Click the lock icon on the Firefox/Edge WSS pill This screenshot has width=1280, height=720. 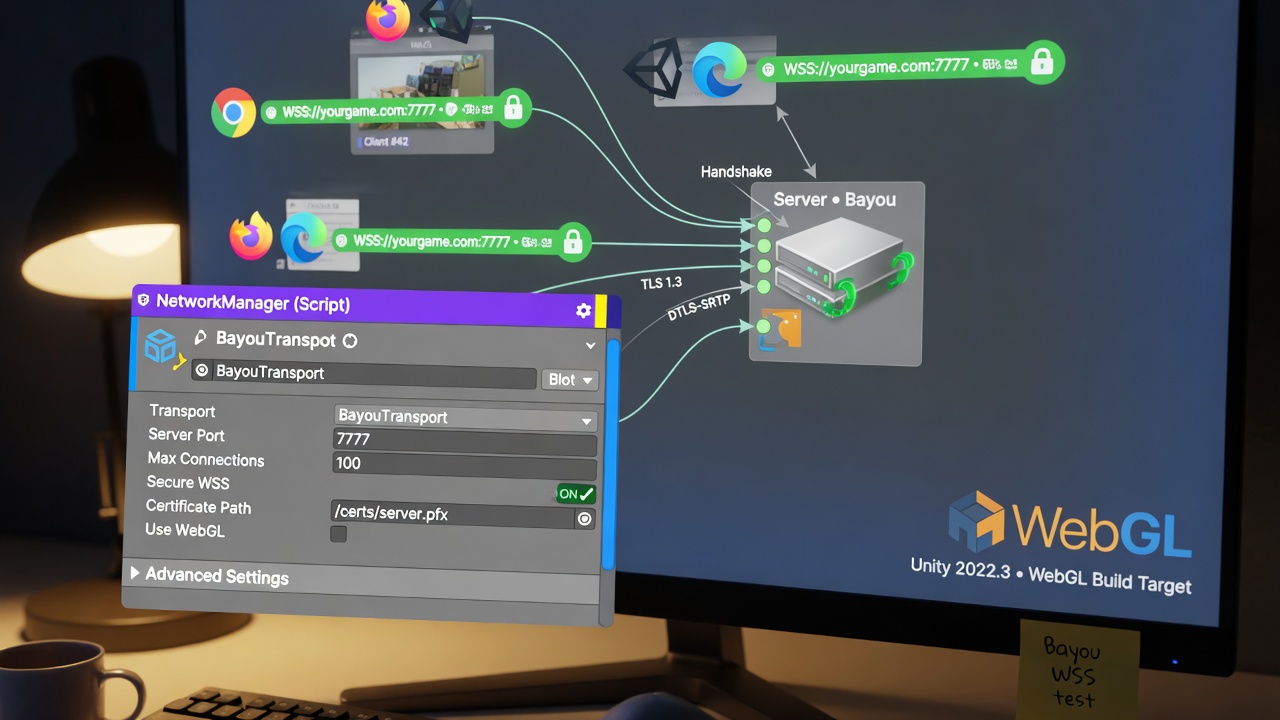(573, 241)
